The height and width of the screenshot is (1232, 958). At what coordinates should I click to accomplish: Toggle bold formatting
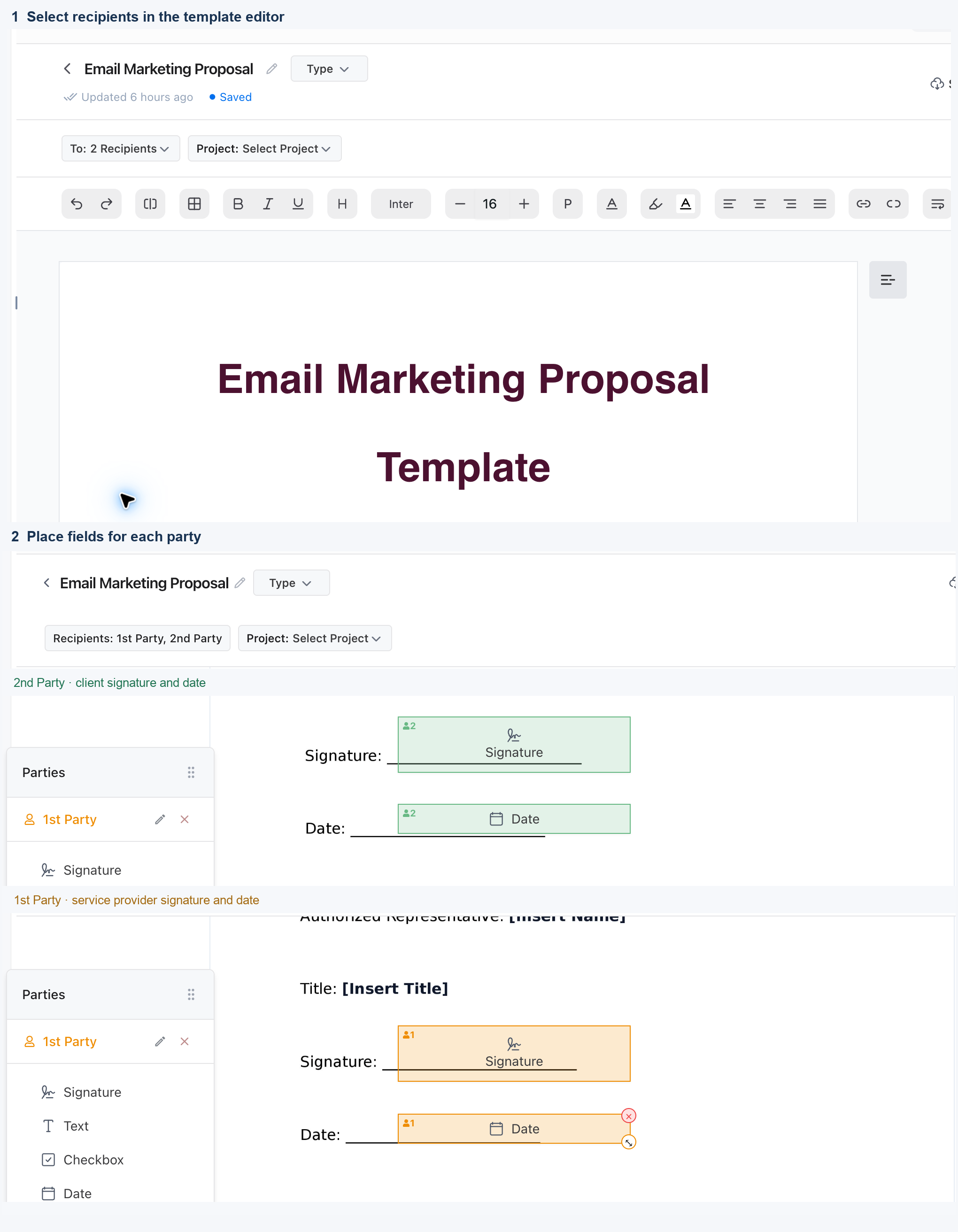(x=238, y=204)
